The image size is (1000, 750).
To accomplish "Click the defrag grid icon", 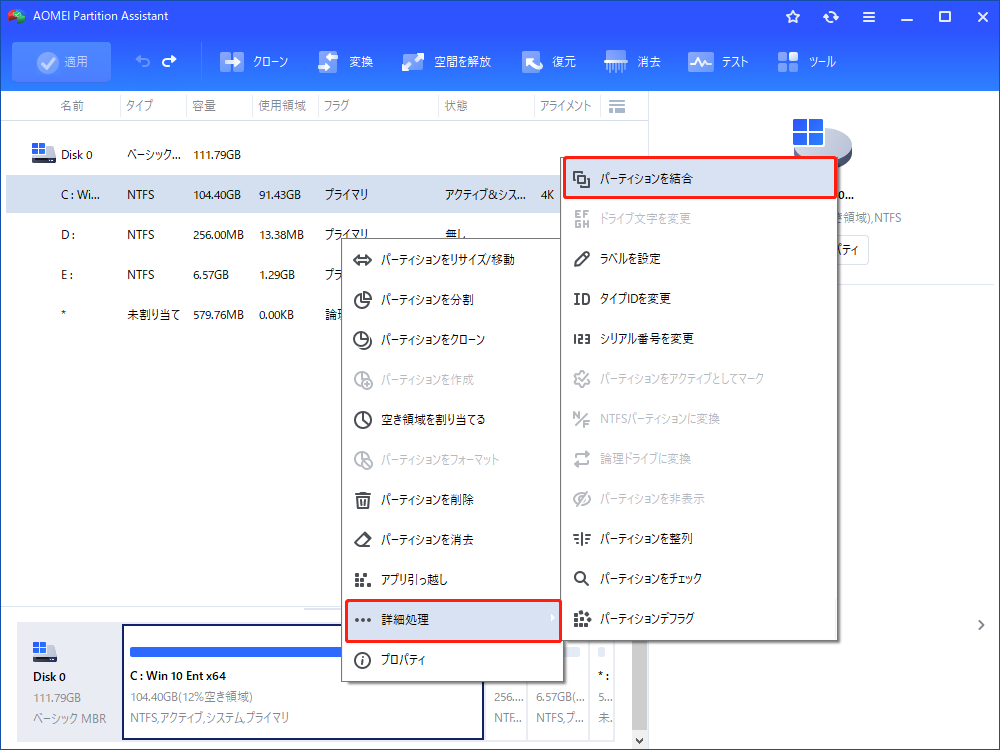I will [581, 619].
